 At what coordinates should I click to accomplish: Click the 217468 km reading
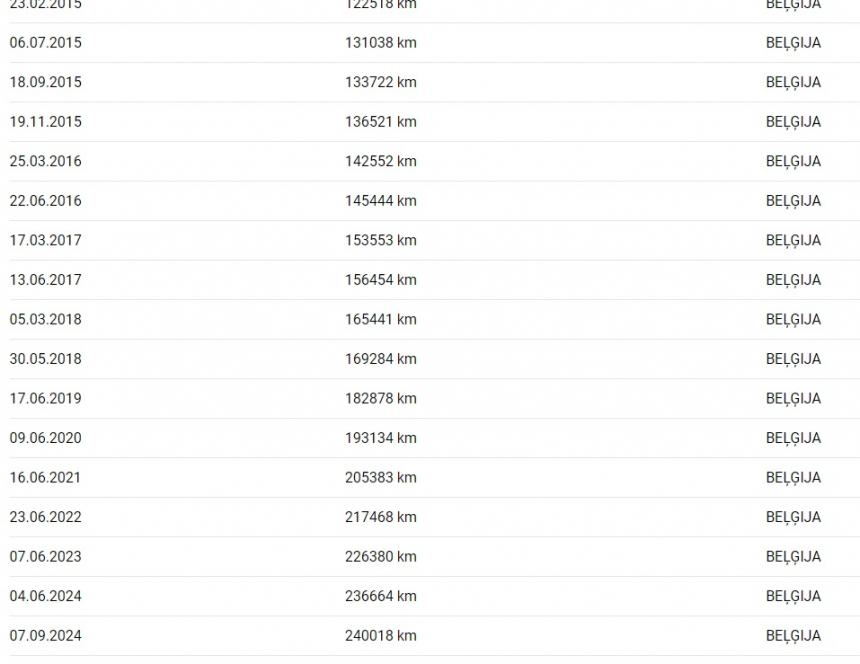click(x=381, y=517)
